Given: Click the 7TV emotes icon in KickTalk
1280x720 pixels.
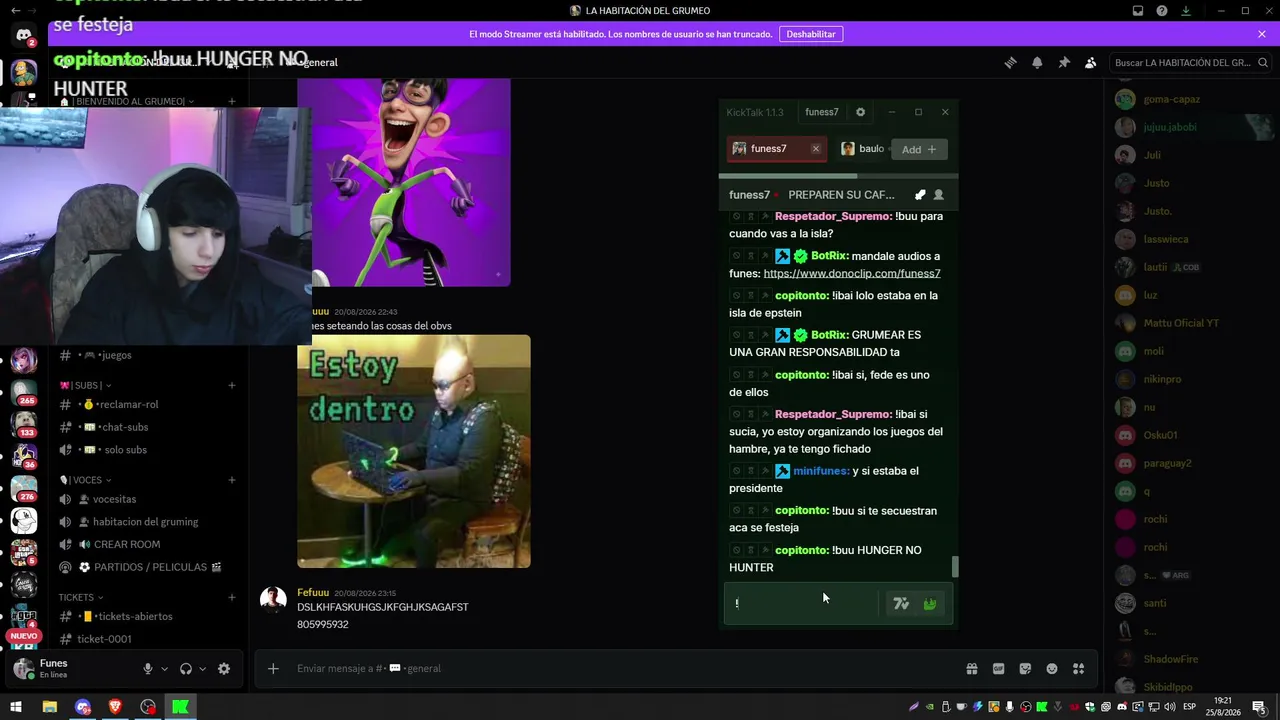Looking at the screenshot, I should [901, 603].
